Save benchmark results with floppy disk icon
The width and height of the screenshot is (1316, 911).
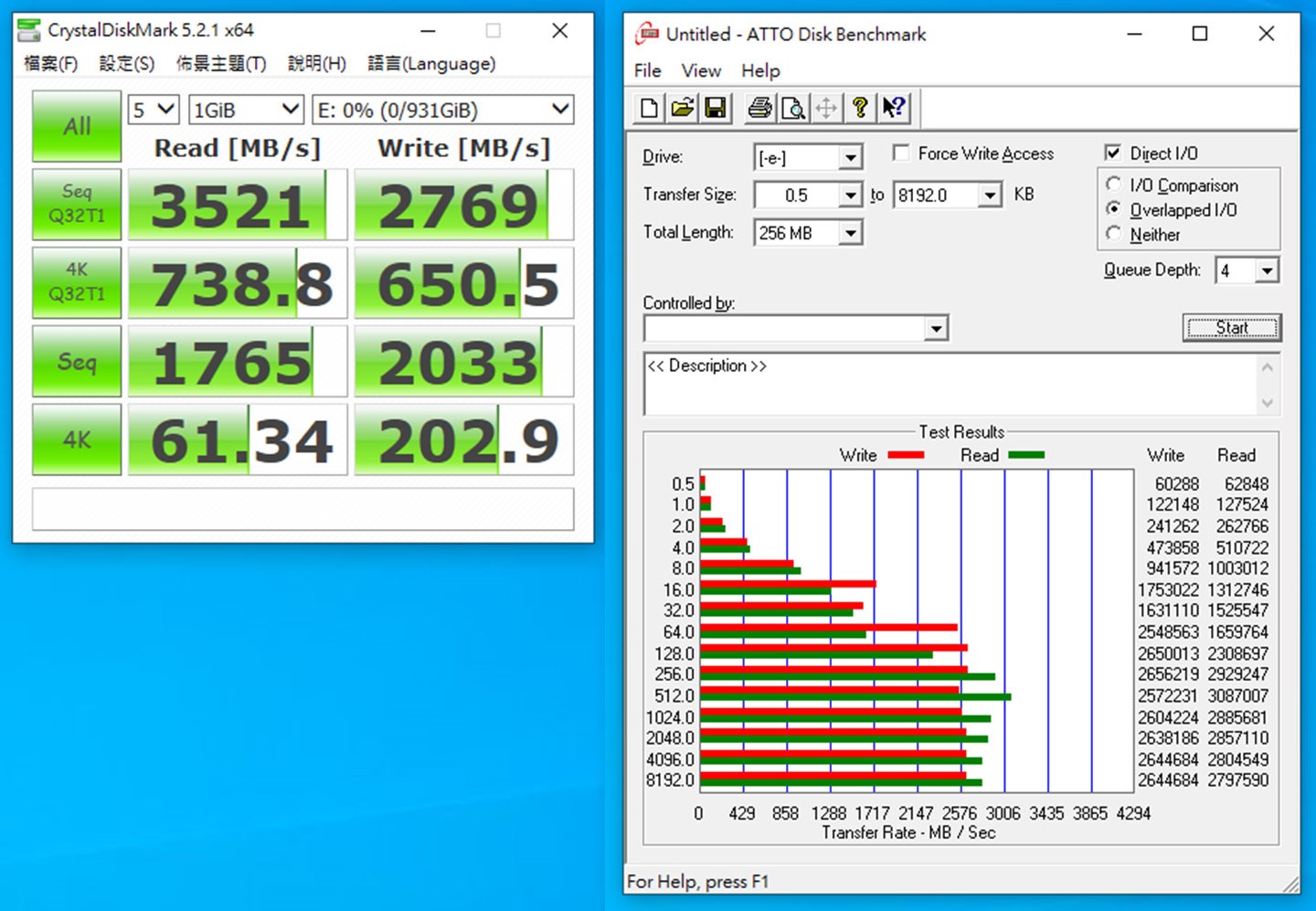[716, 108]
